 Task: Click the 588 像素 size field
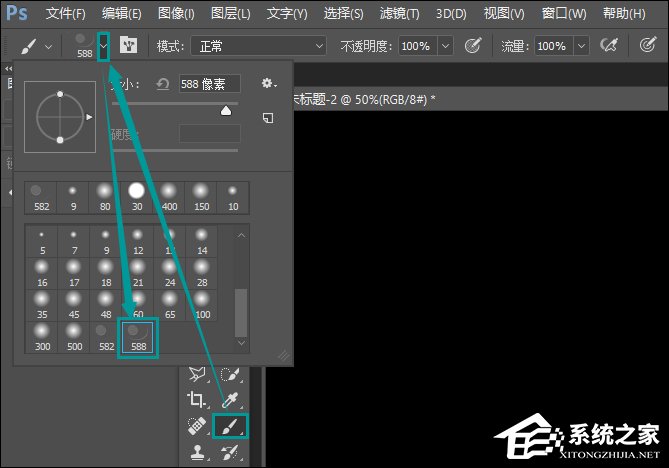pyautogui.click(x=209, y=84)
